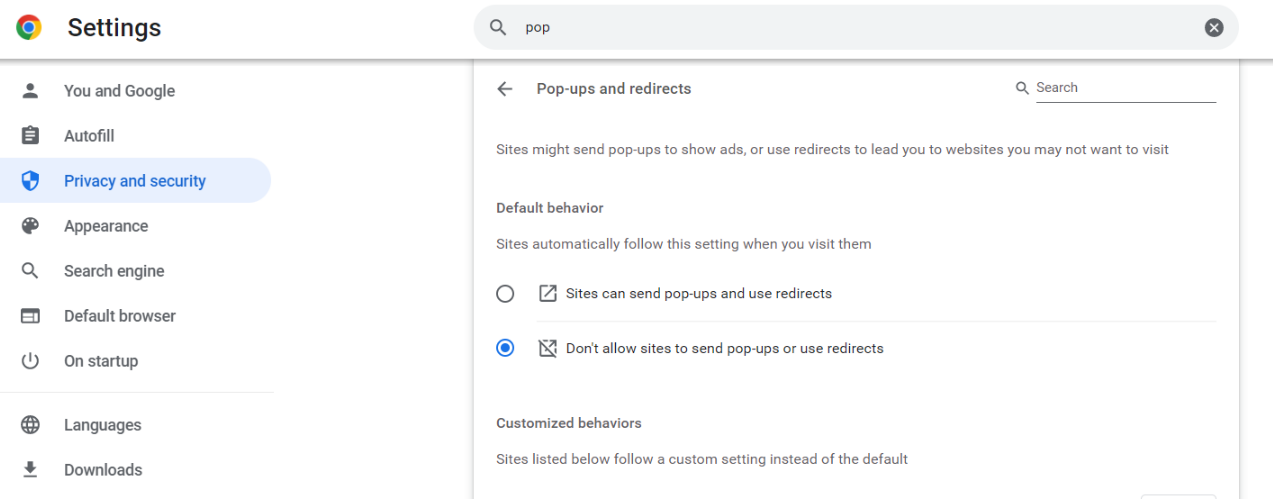Clear the search text with the X icon
Image resolution: width=1273 pixels, height=499 pixels.
point(1214,28)
